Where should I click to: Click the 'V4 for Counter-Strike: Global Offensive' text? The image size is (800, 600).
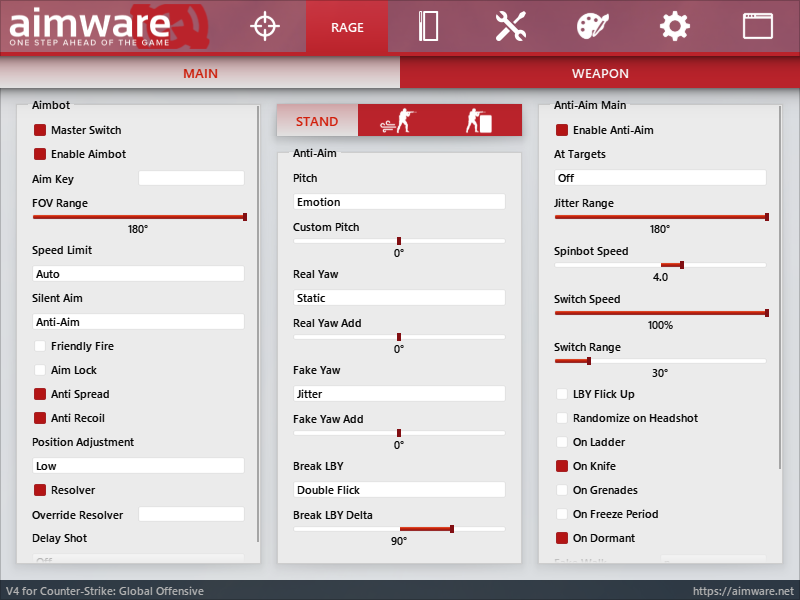(x=105, y=591)
